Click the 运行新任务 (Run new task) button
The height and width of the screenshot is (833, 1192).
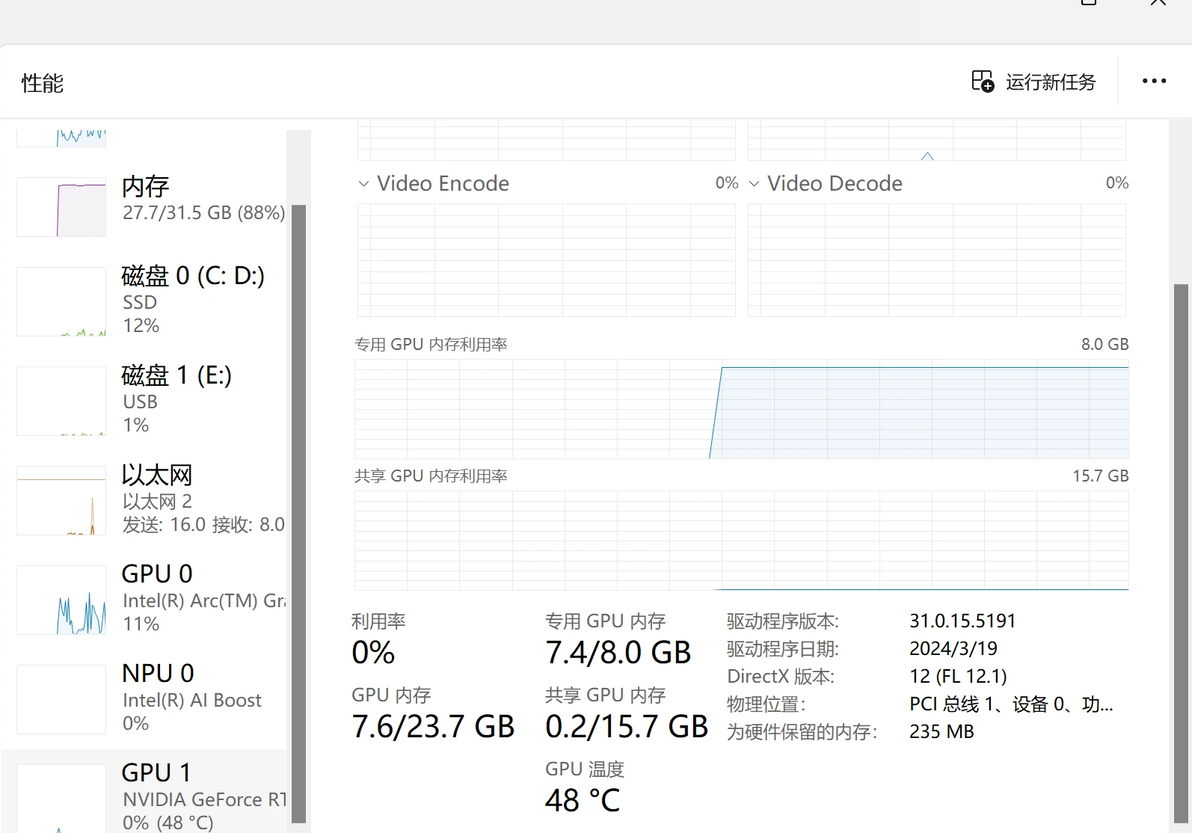[1034, 82]
